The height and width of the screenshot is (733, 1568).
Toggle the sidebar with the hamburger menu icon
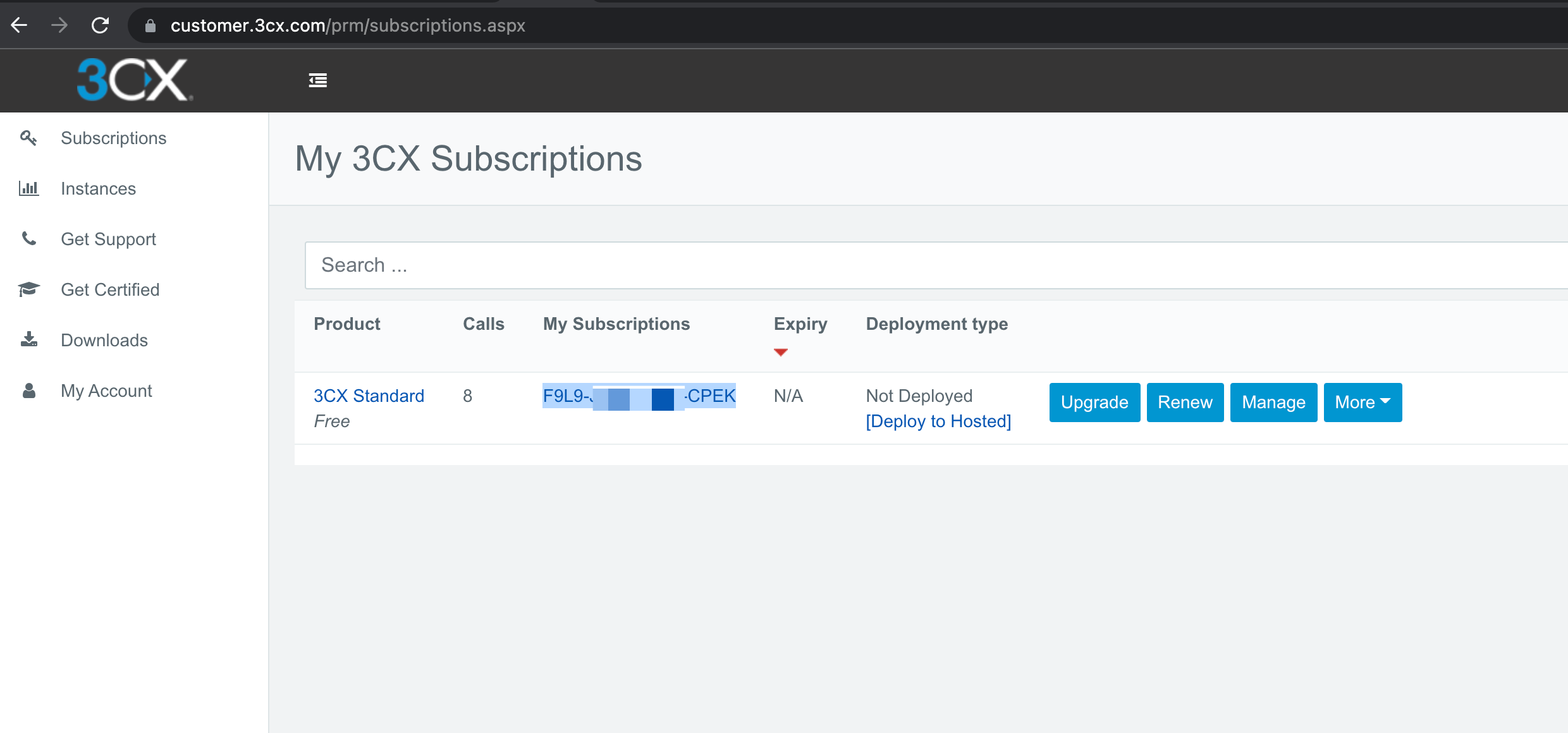[317, 80]
